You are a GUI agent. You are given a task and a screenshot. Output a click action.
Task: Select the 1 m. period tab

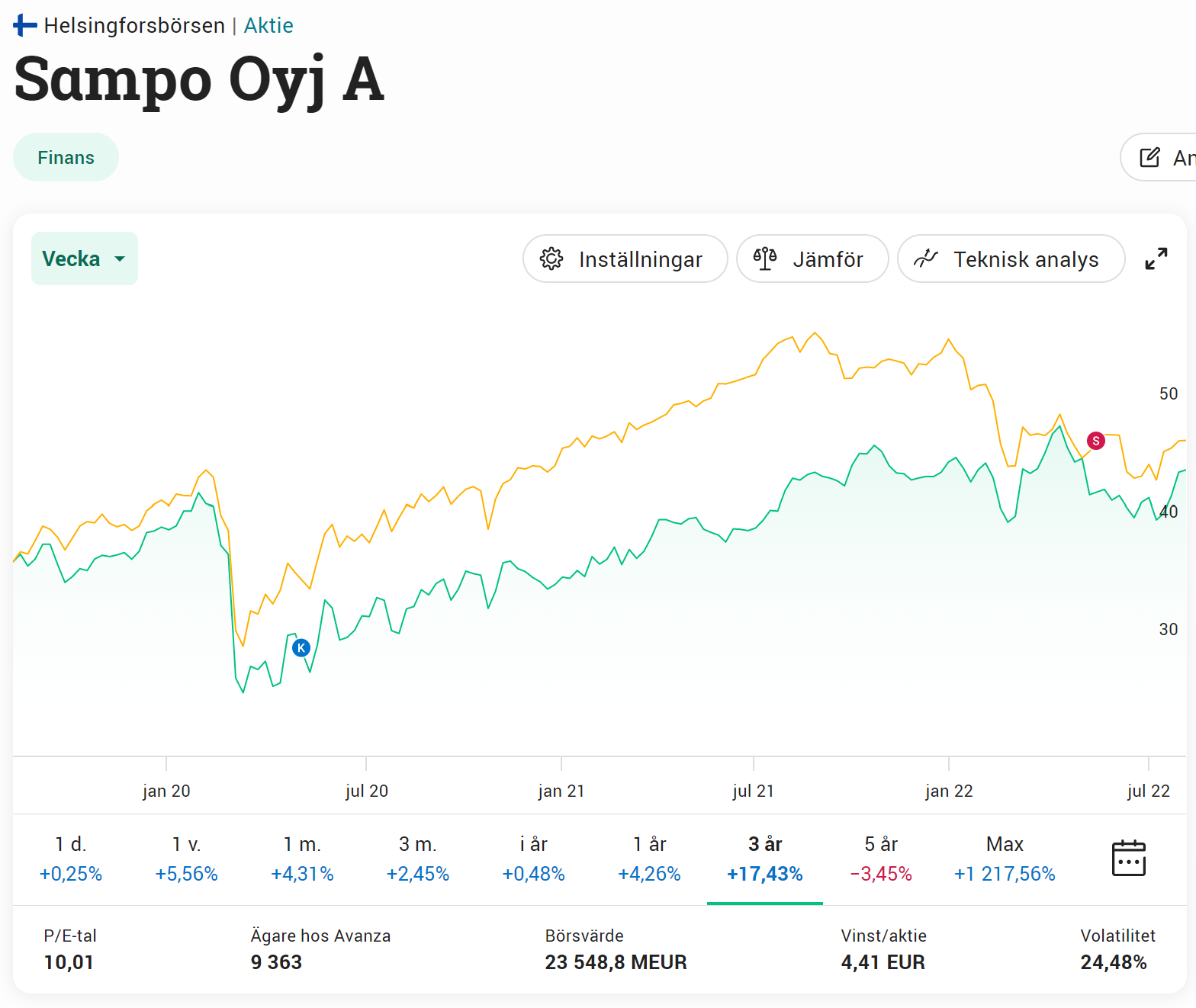click(x=302, y=859)
